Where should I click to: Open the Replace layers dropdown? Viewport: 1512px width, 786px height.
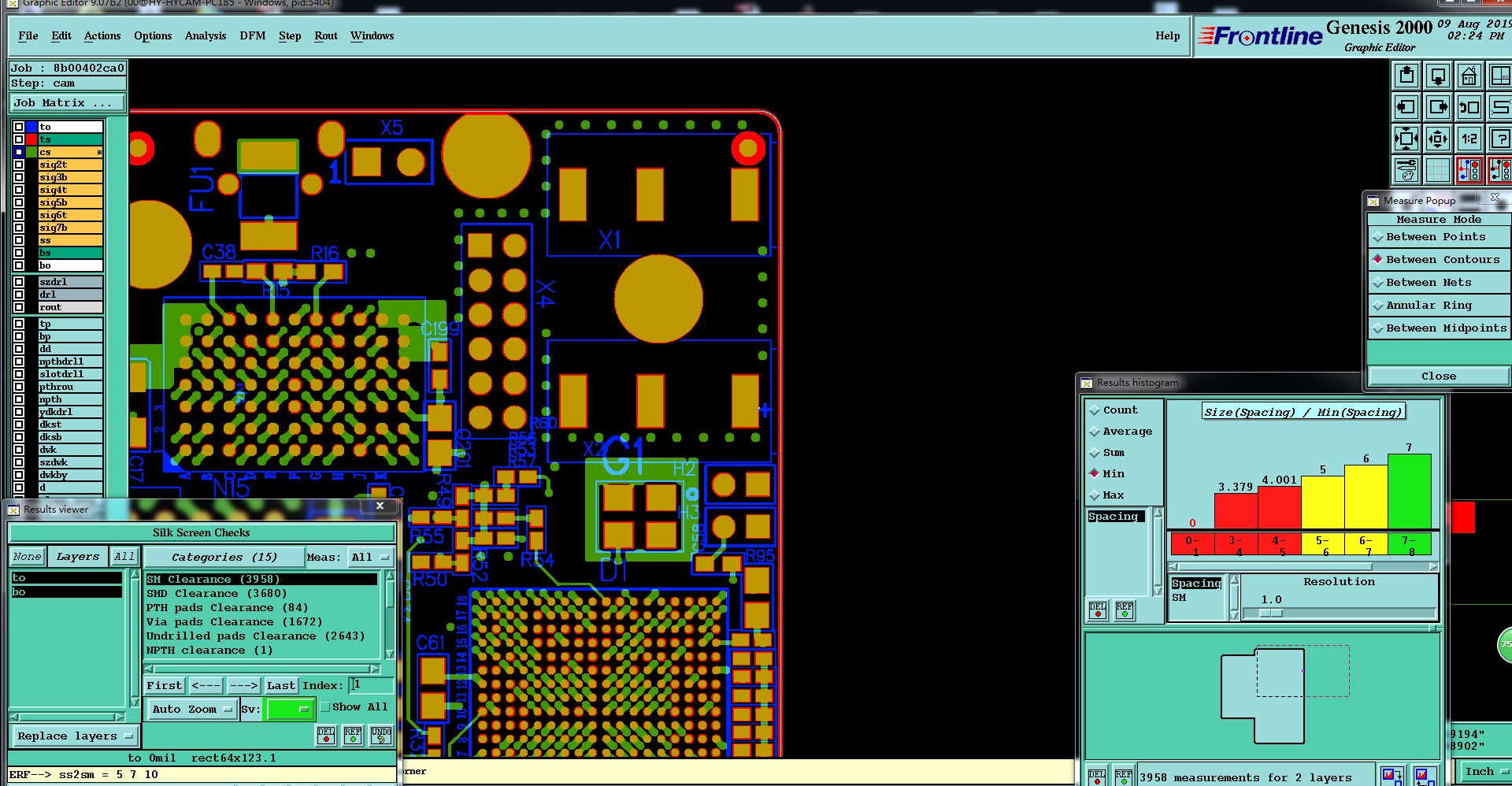click(75, 736)
